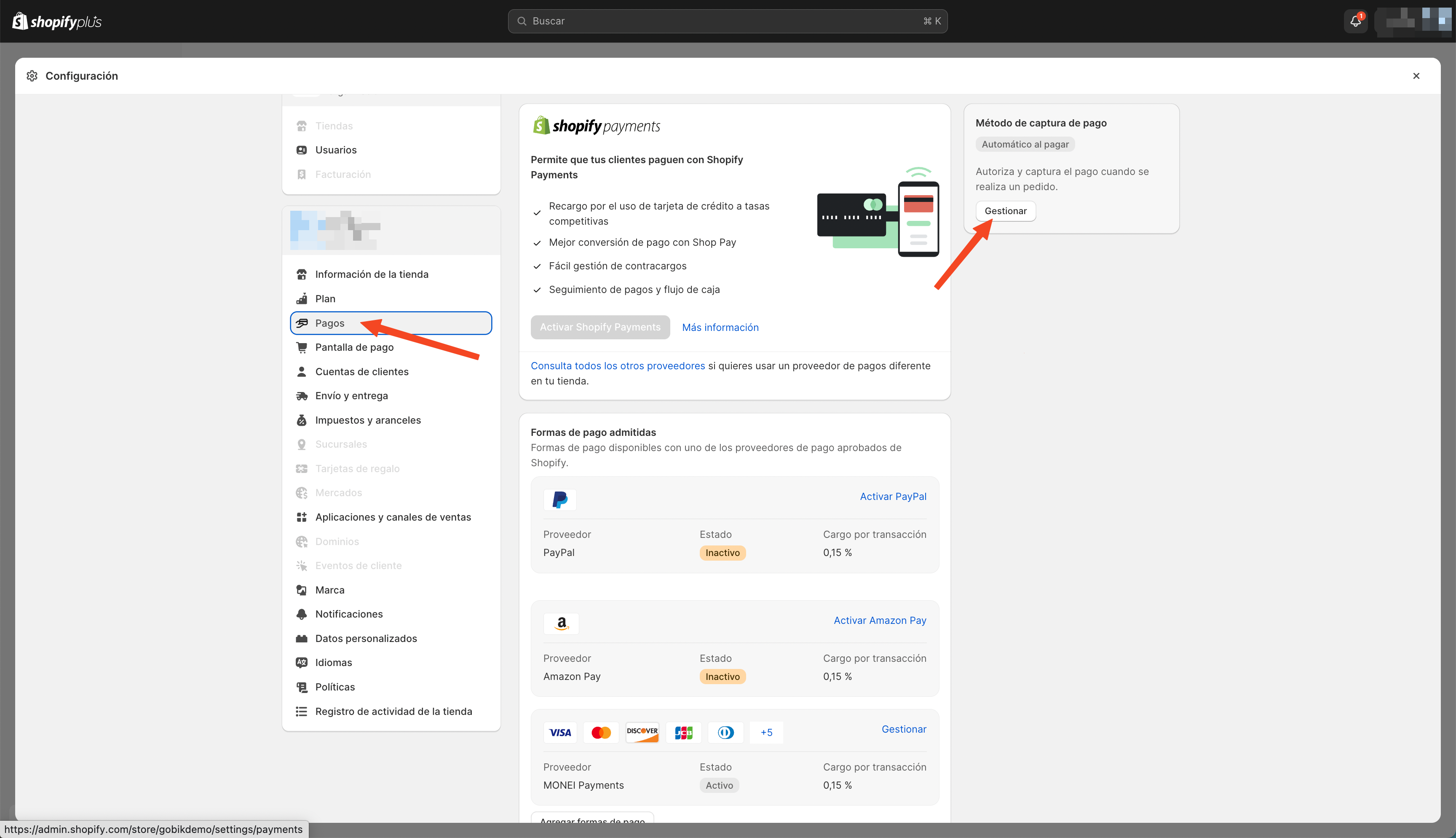This screenshot has height=838, width=1456.
Task: Go to Plan settings
Action: point(391,299)
